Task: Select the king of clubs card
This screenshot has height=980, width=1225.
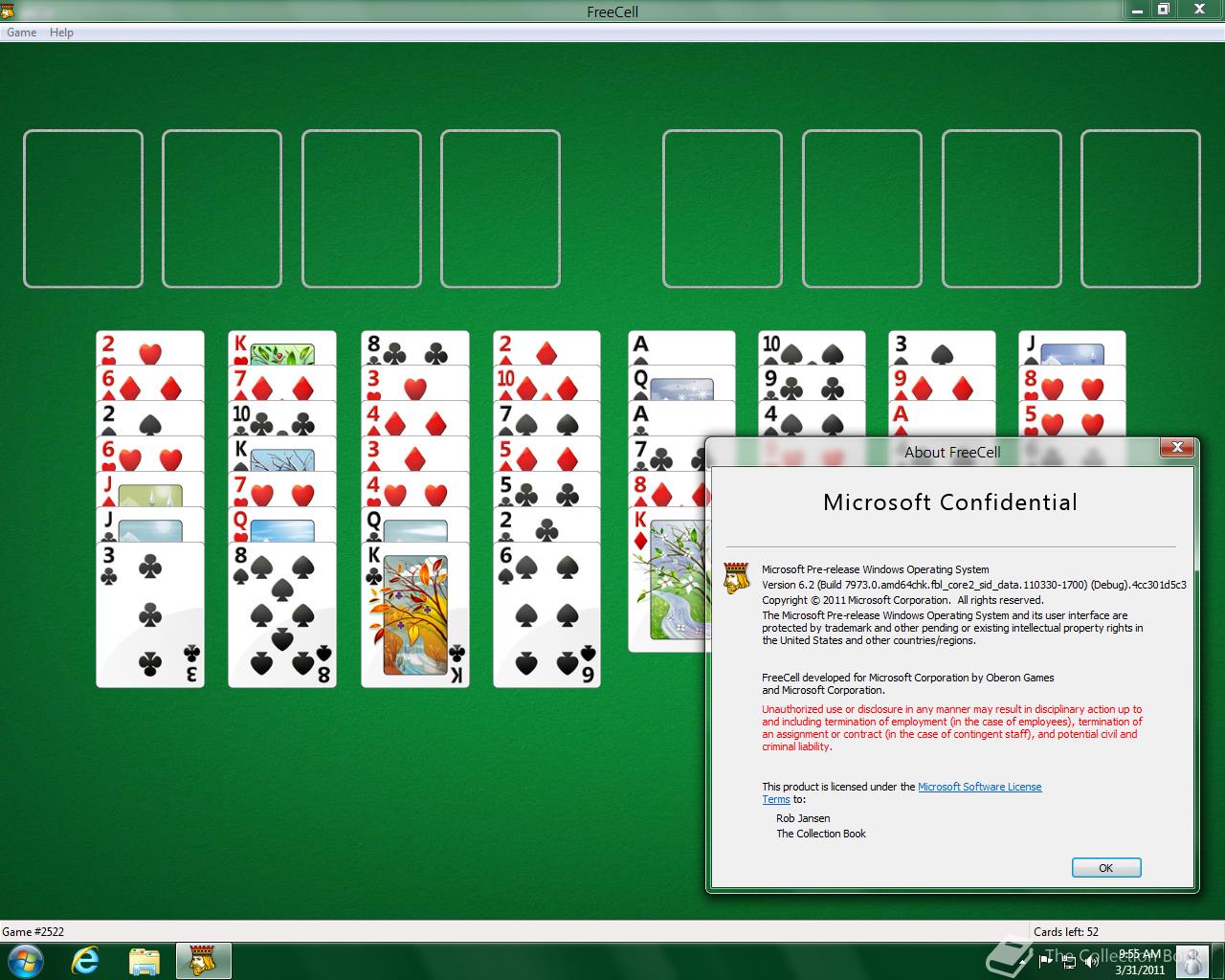Action: coord(415,614)
